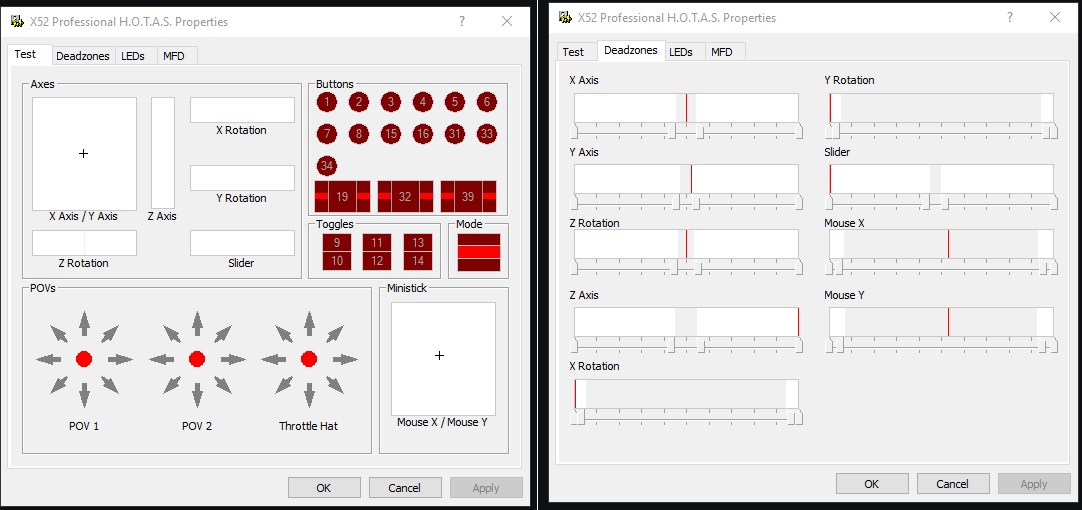Select Deadzones tab in right window
Viewport: 1082px width, 510px height.
tap(630, 50)
